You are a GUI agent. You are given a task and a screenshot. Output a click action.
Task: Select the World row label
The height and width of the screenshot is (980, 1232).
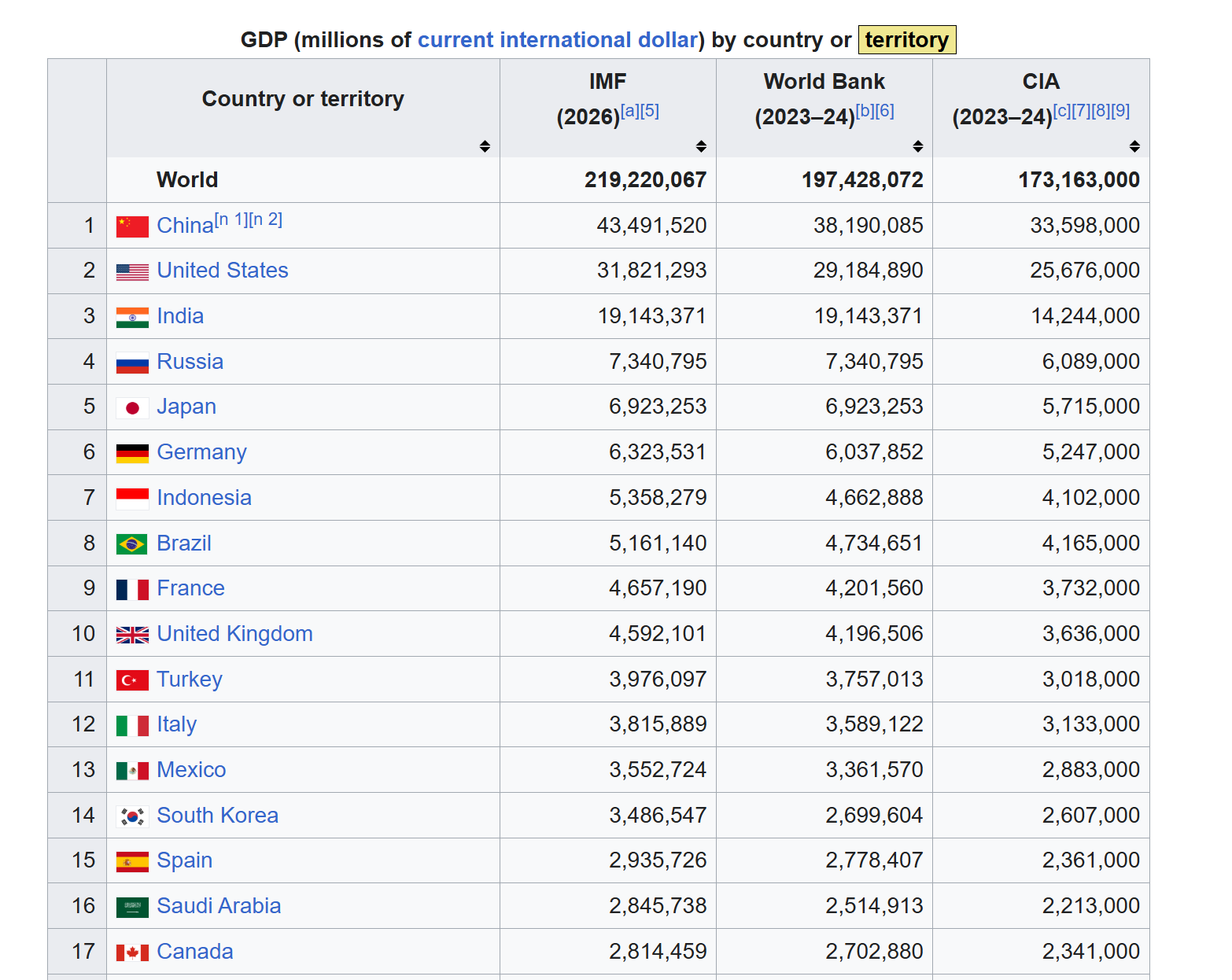[187, 180]
